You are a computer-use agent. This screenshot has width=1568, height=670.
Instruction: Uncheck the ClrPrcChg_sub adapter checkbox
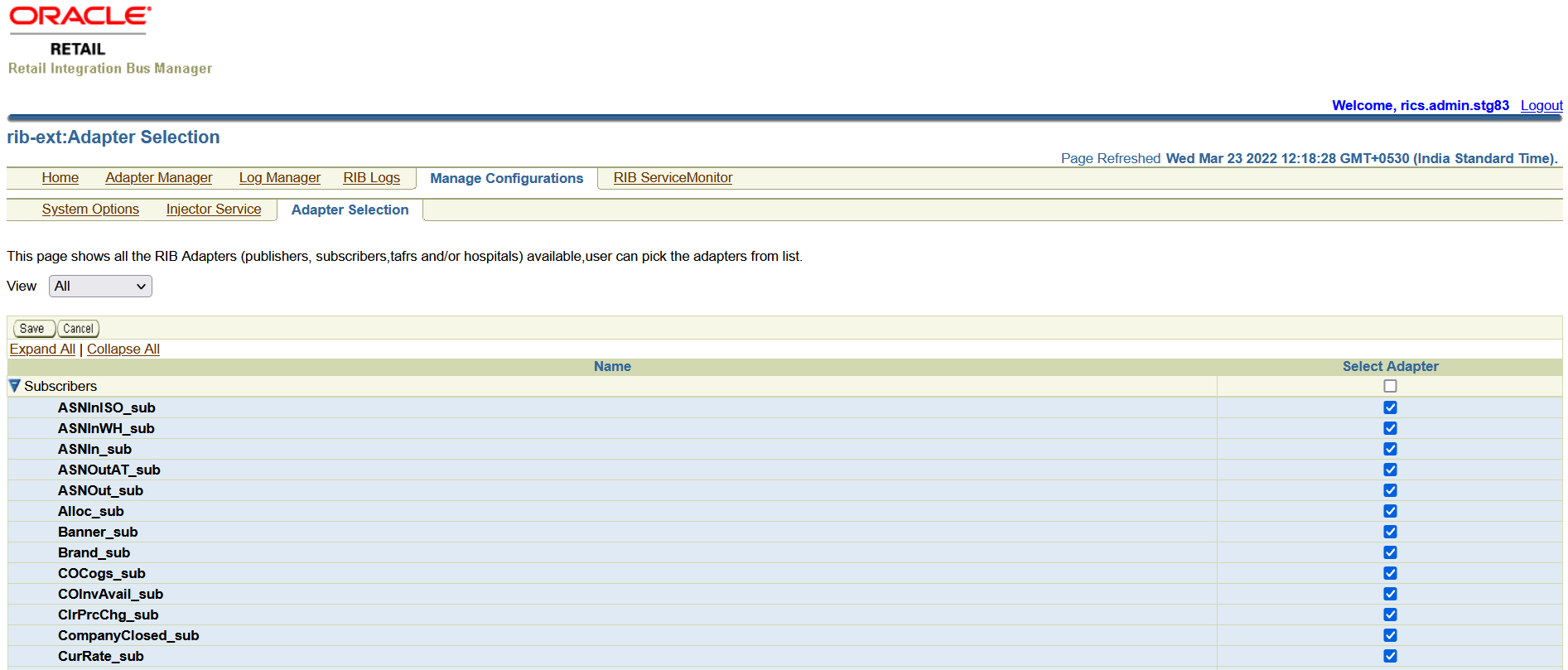tap(1390, 615)
